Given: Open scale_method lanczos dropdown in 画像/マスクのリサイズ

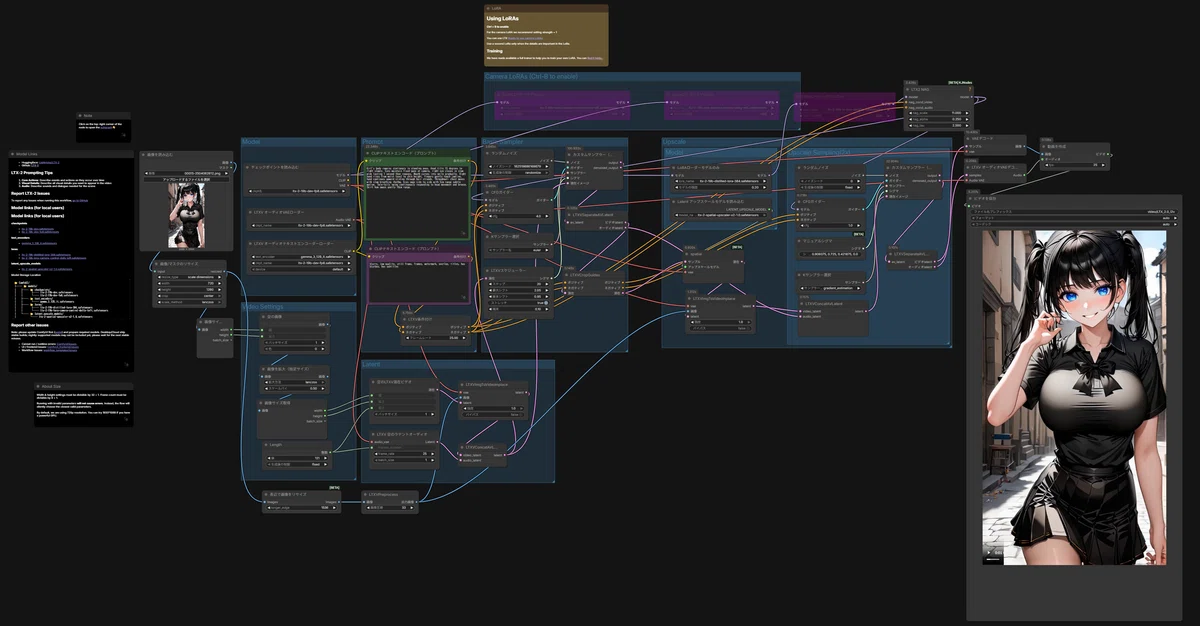Looking at the screenshot, I should (x=188, y=302).
